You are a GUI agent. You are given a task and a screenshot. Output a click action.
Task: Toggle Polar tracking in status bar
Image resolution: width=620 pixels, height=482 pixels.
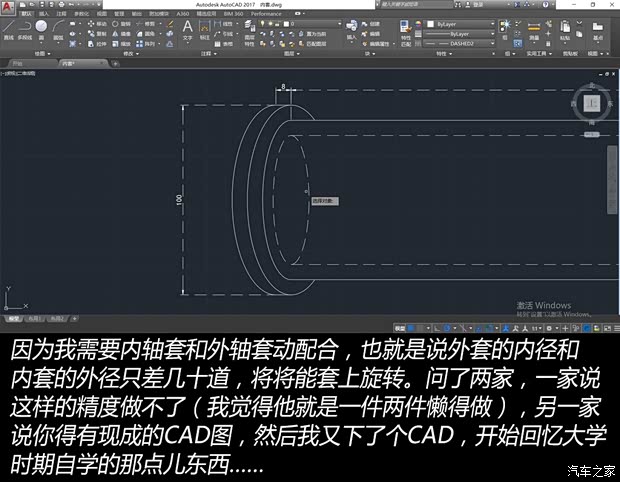tap(447, 328)
